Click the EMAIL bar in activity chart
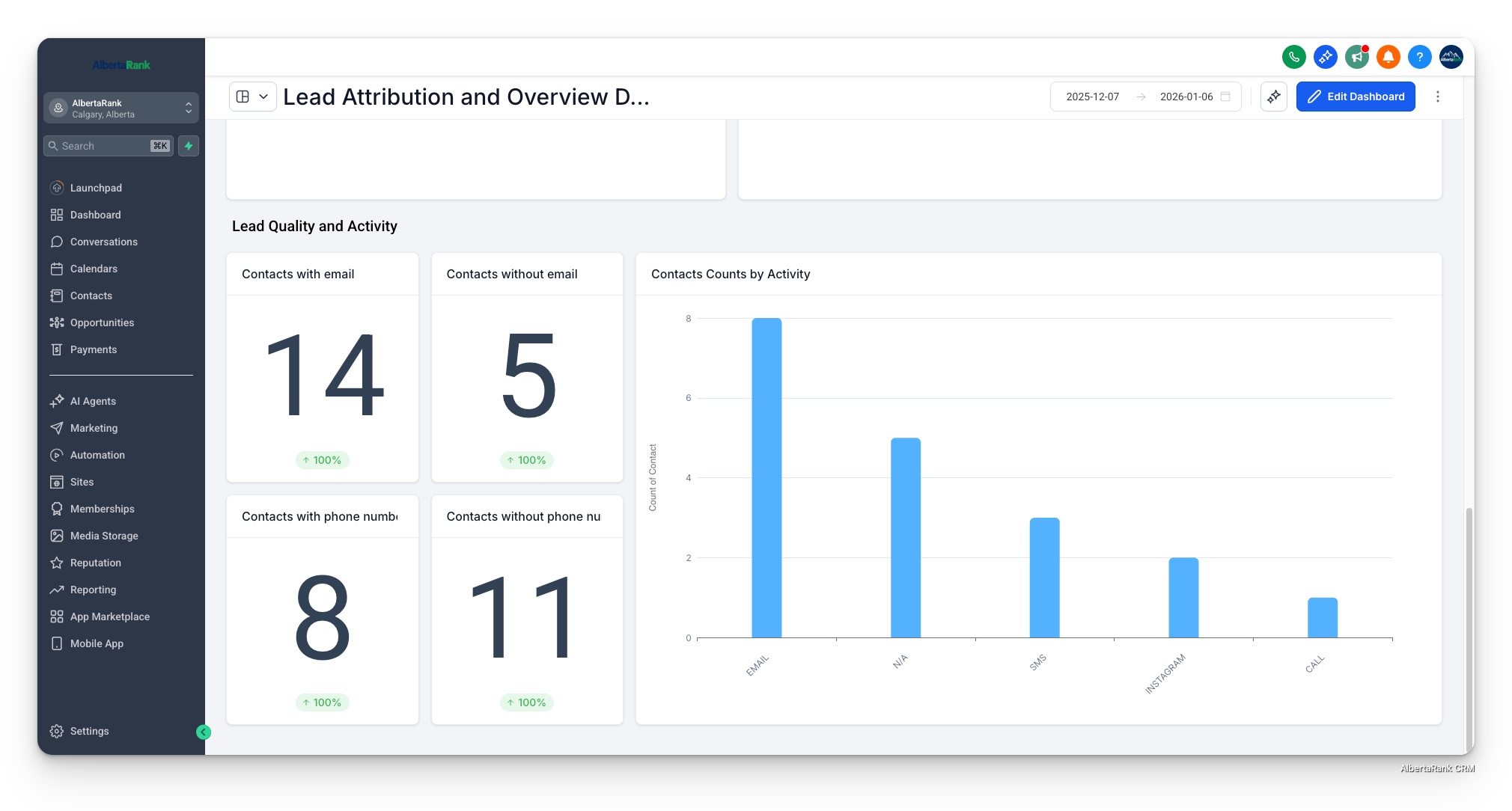Viewport: 1512px width, 811px height. (x=766, y=479)
